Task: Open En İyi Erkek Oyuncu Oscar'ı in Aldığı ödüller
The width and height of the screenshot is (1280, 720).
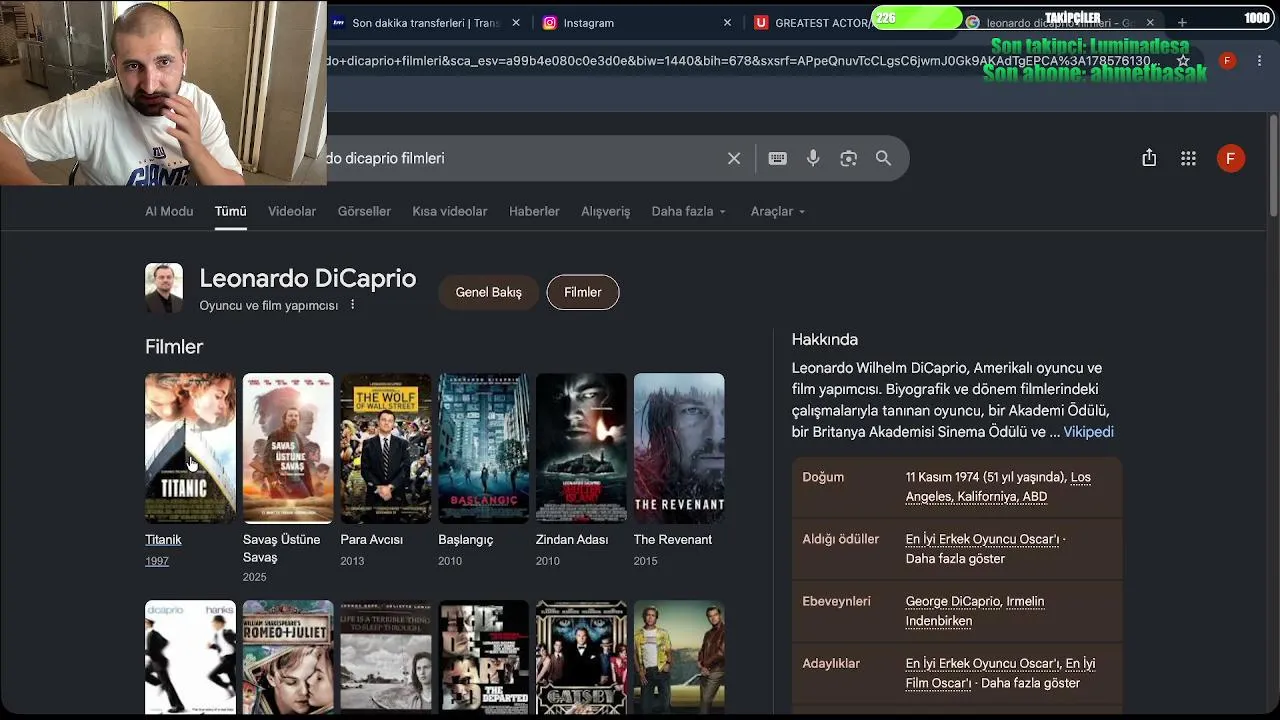Action: tap(982, 539)
